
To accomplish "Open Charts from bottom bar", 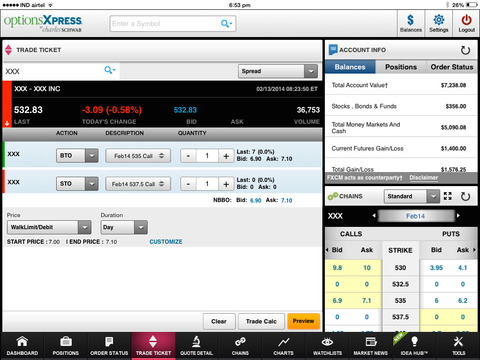I will pos(284,346).
